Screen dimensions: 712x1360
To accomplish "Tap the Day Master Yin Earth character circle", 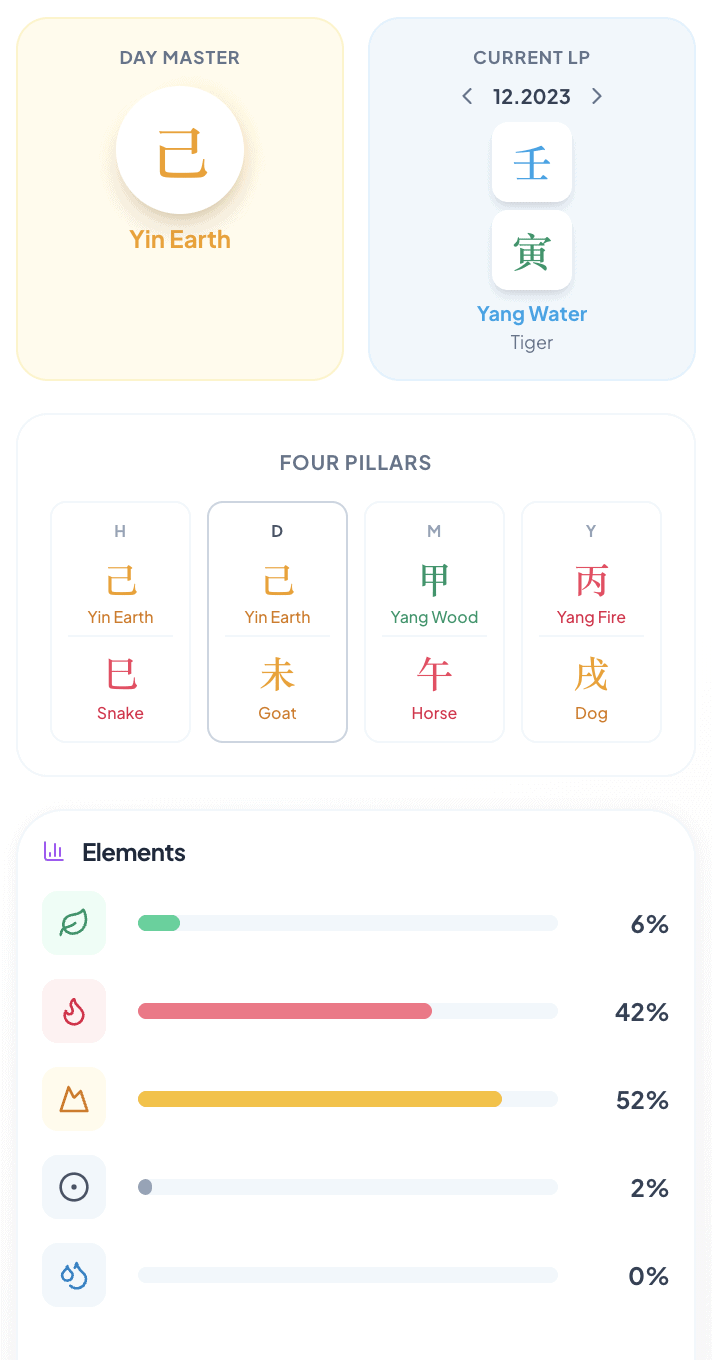I will click(180, 150).
